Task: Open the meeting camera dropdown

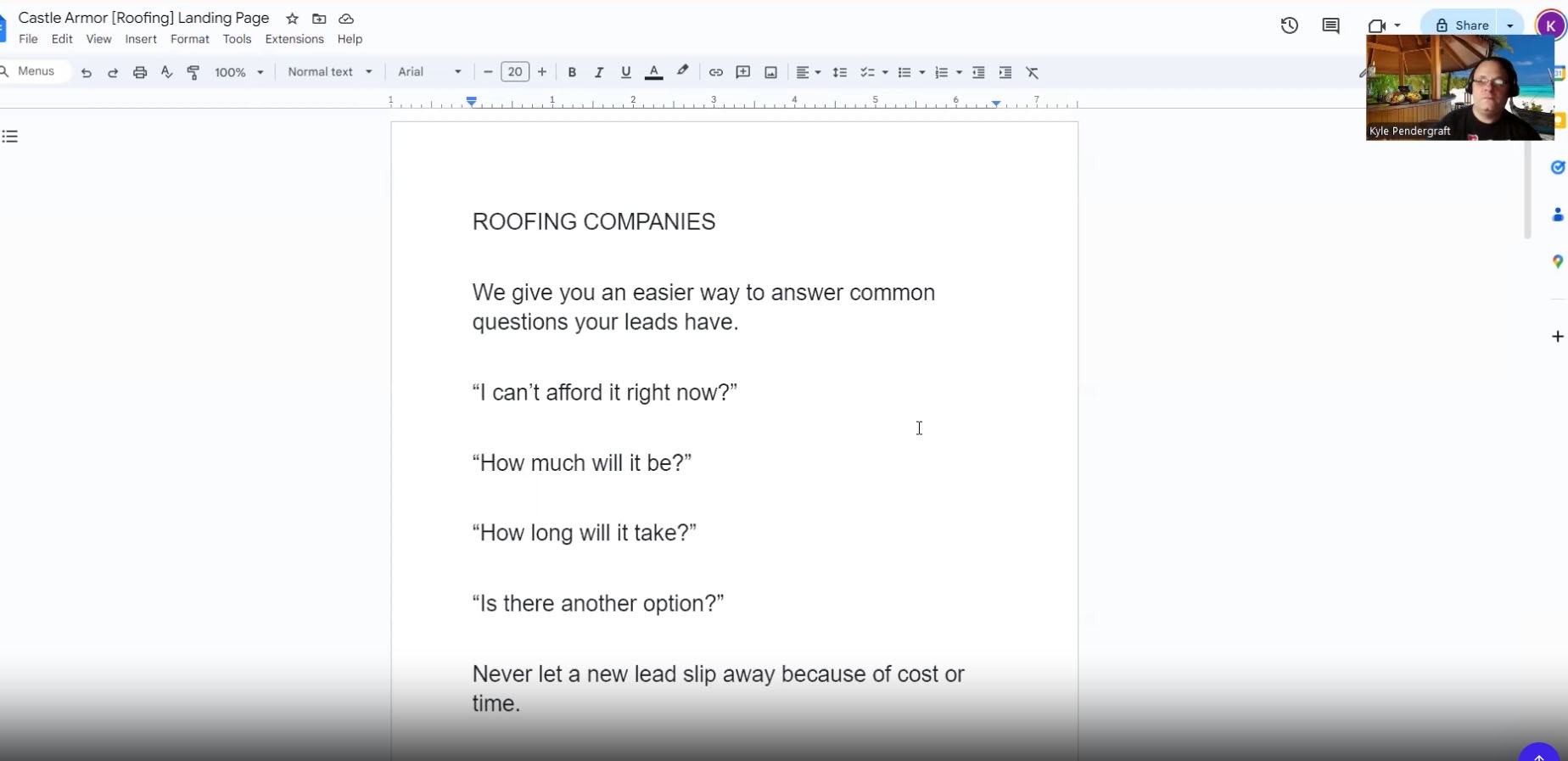Action: (x=1397, y=25)
